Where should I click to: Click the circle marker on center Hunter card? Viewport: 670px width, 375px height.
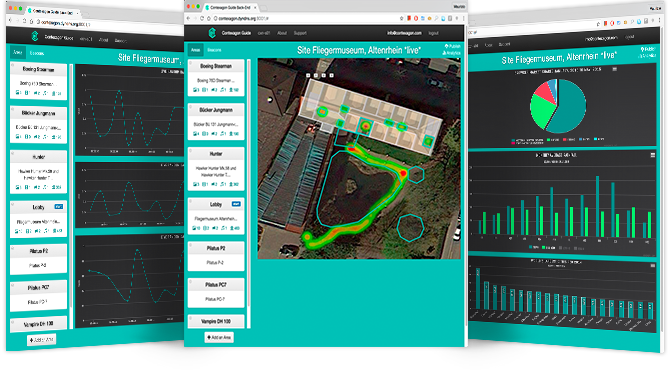[191, 151]
